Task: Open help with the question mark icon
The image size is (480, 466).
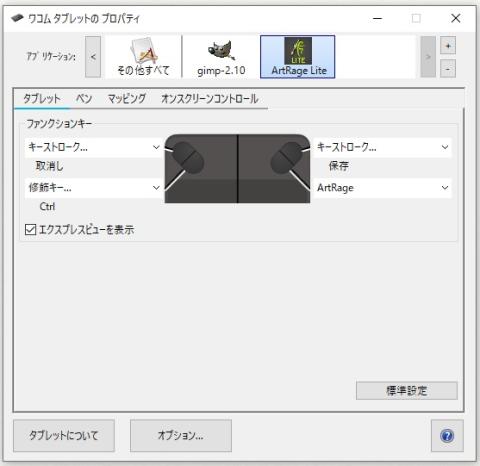Action: [447, 436]
